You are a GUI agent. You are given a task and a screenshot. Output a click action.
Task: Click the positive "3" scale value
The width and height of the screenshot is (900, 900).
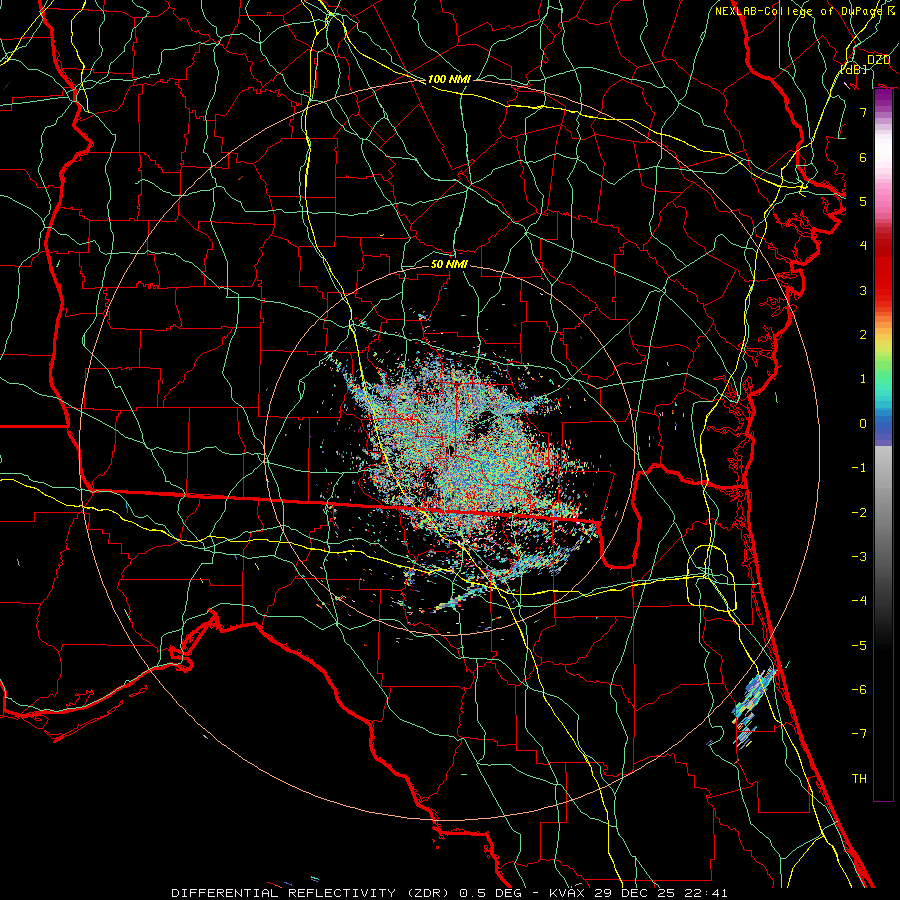(863, 290)
